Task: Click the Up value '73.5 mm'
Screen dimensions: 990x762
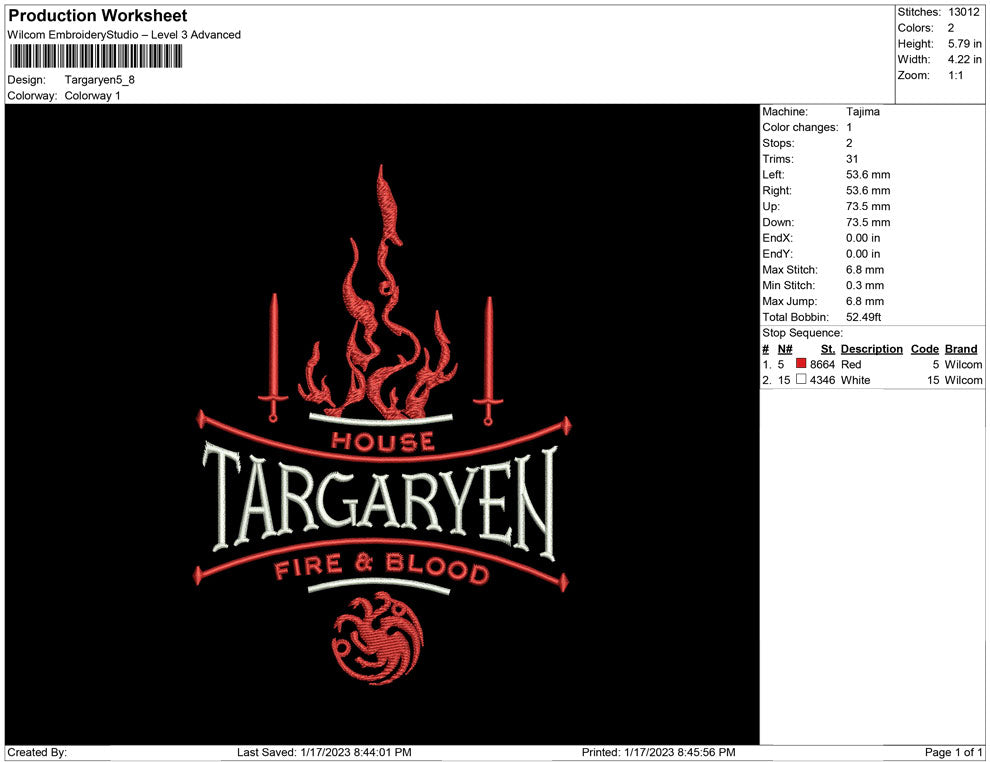Action: tap(868, 206)
